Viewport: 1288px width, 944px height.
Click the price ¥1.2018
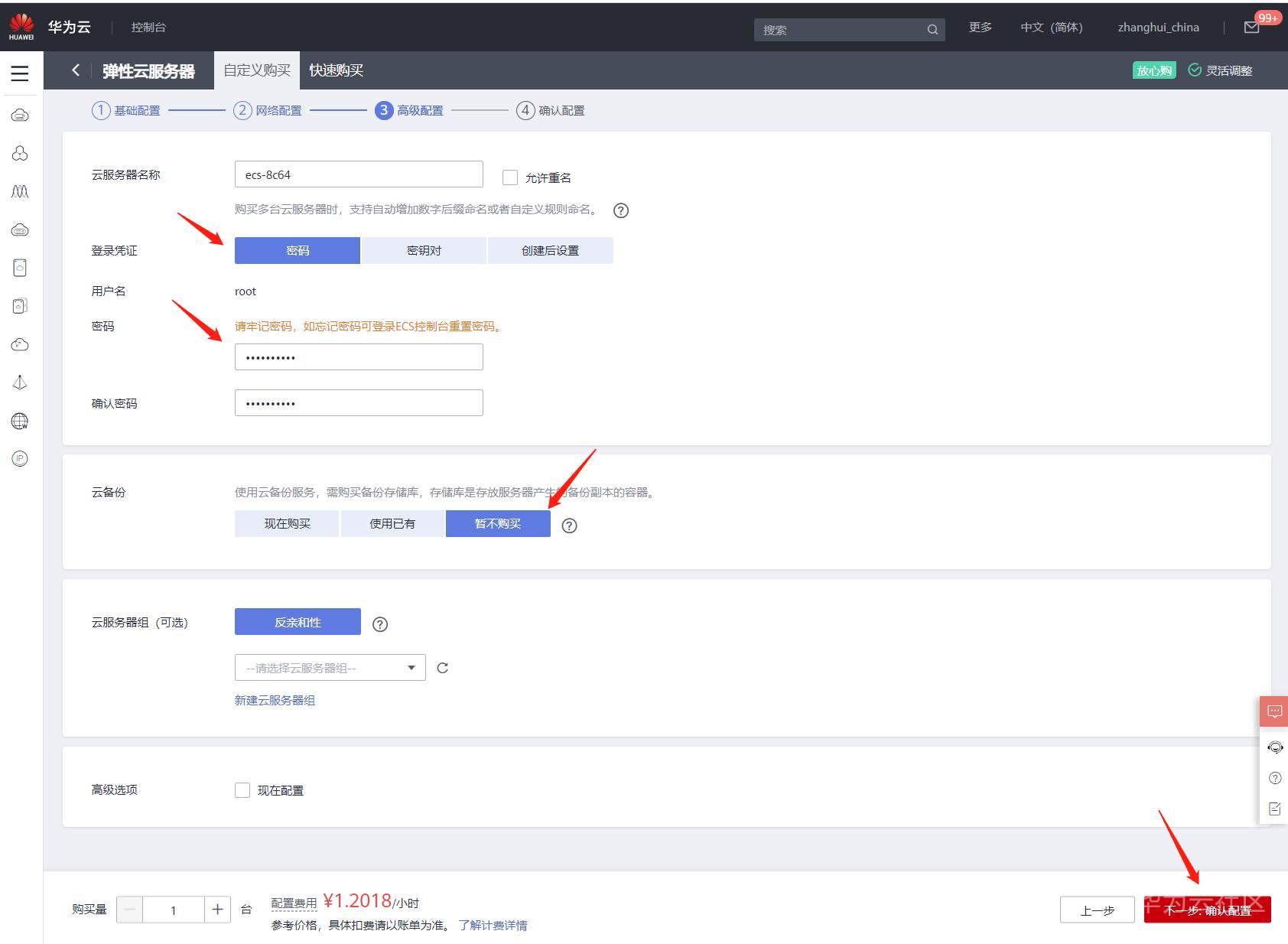(357, 901)
